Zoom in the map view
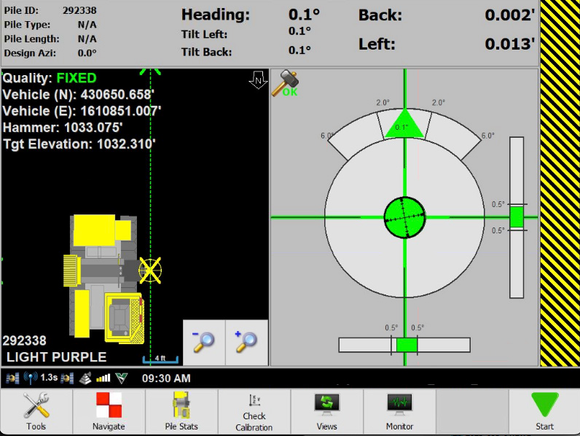The width and height of the screenshot is (580, 436). pos(247,342)
